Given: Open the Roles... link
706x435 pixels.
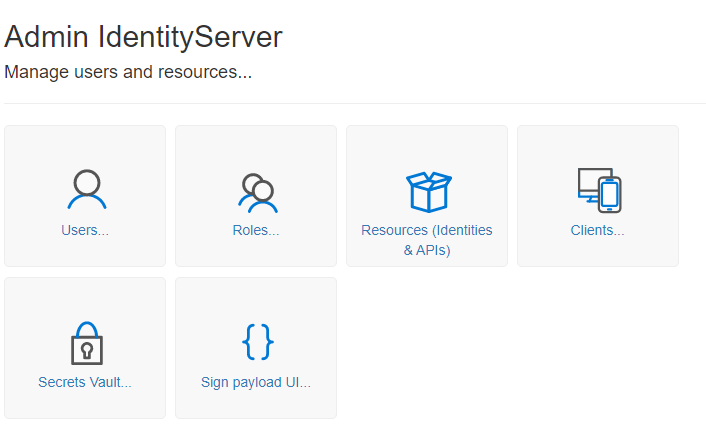Looking at the screenshot, I should coord(256,230).
